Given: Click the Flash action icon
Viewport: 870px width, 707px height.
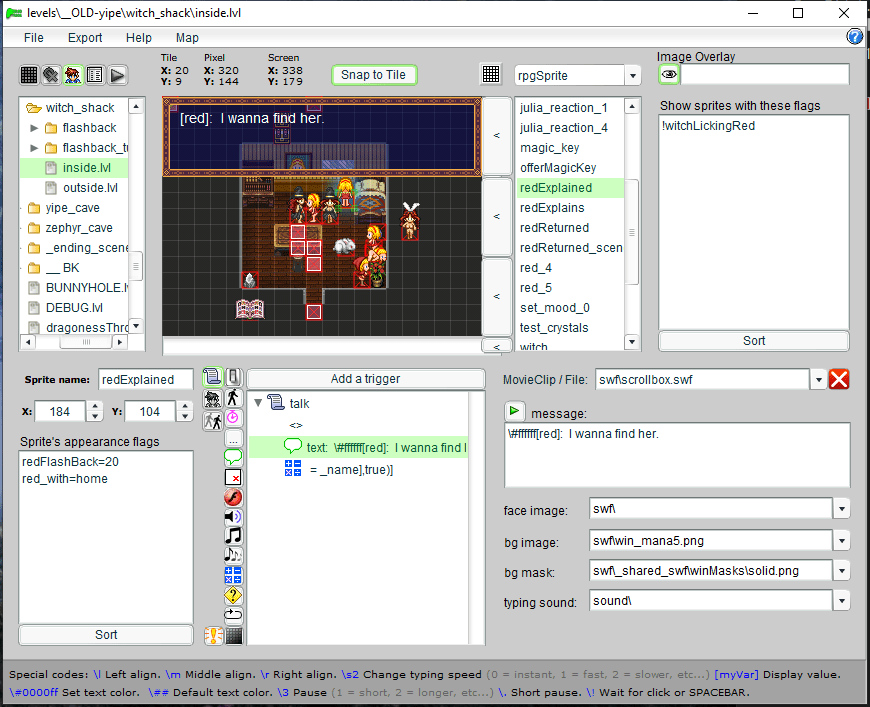Looking at the screenshot, I should pos(233,497).
